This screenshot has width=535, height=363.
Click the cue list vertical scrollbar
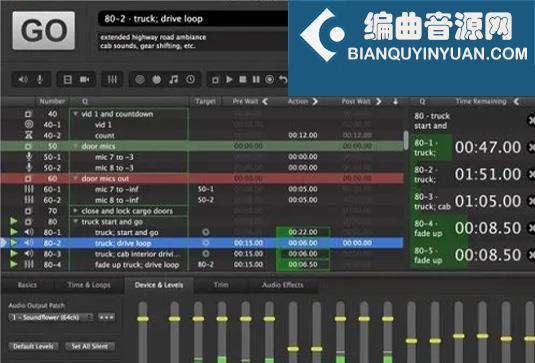[406, 140]
